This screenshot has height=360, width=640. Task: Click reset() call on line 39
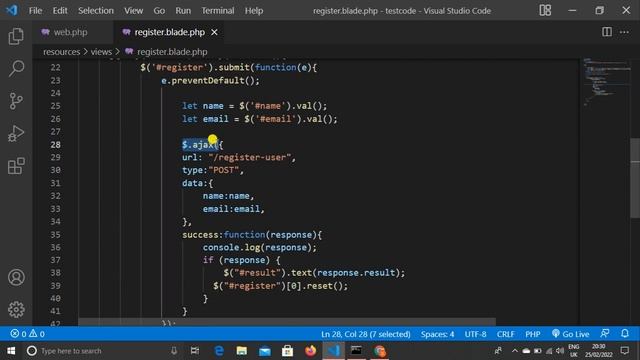324,286
